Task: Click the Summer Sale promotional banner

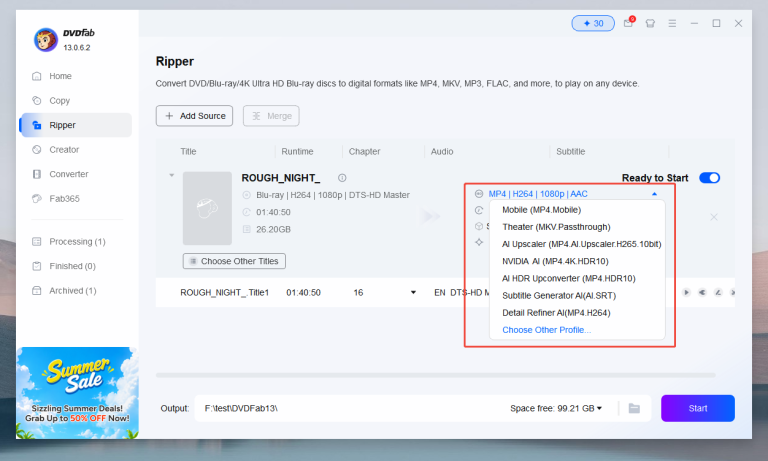Action: pos(77,393)
